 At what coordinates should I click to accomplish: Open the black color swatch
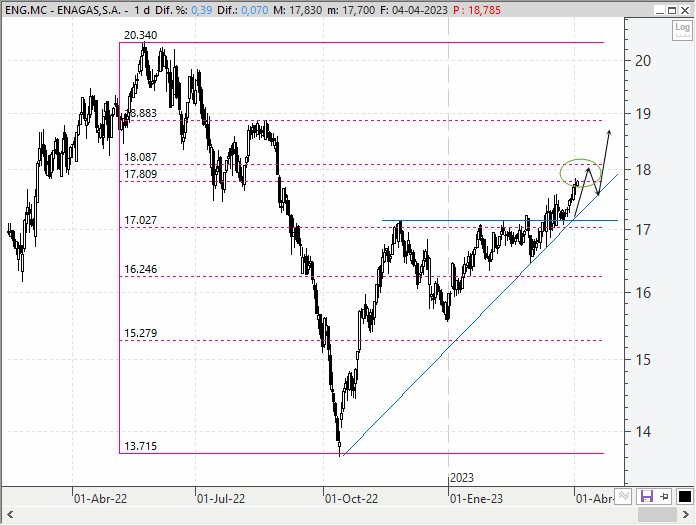tap(684, 496)
